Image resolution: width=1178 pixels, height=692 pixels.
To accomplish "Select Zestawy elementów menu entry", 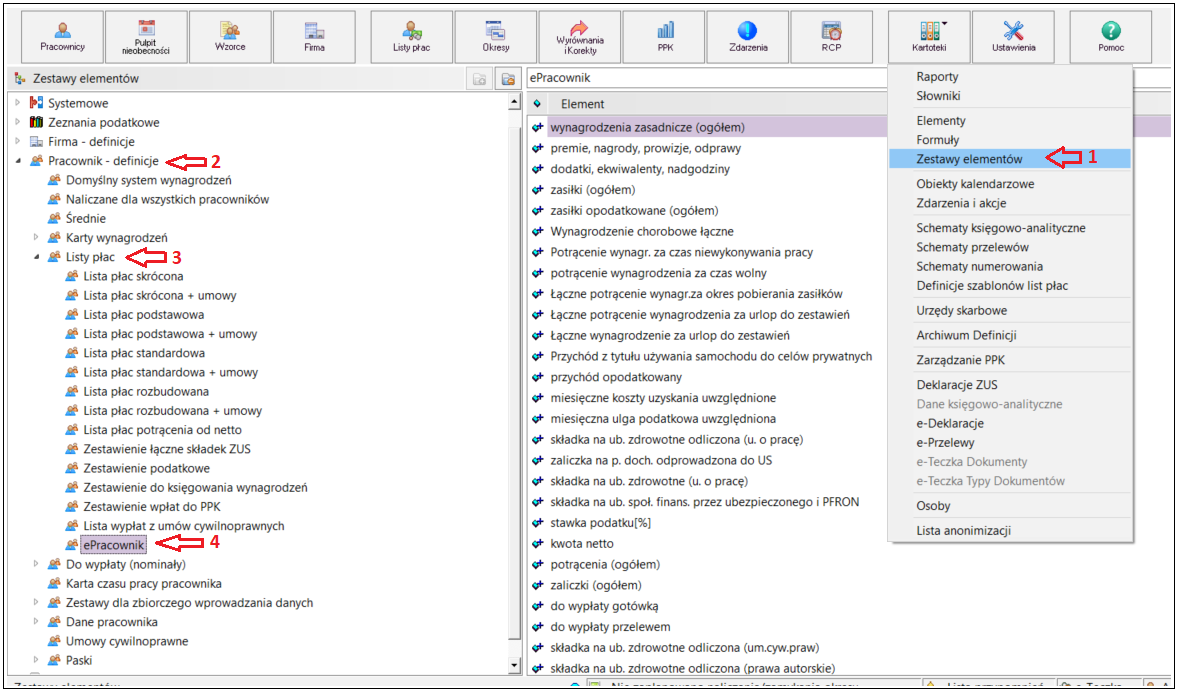I will tap(1009, 159).
